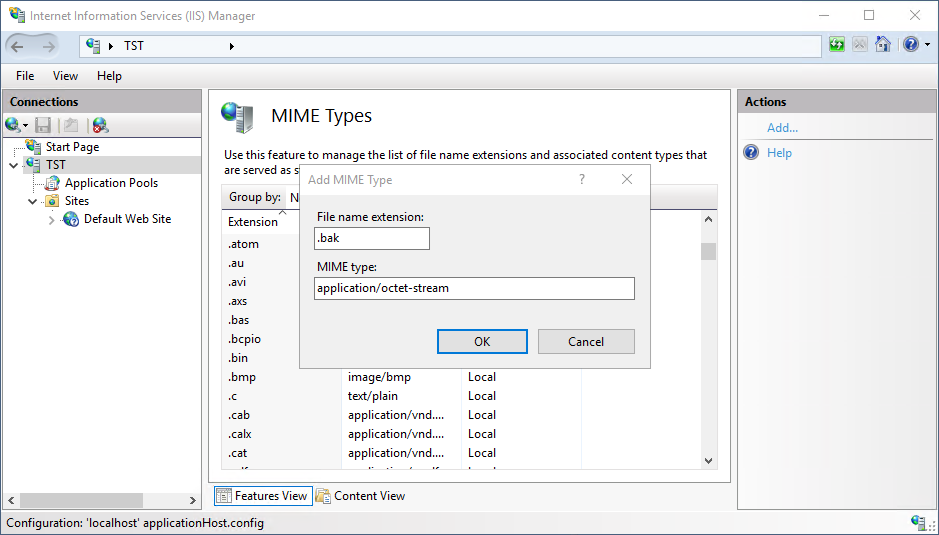Close the Add MIME Type dialog
Screen dimensions: 939x535
click(x=626, y=179)
